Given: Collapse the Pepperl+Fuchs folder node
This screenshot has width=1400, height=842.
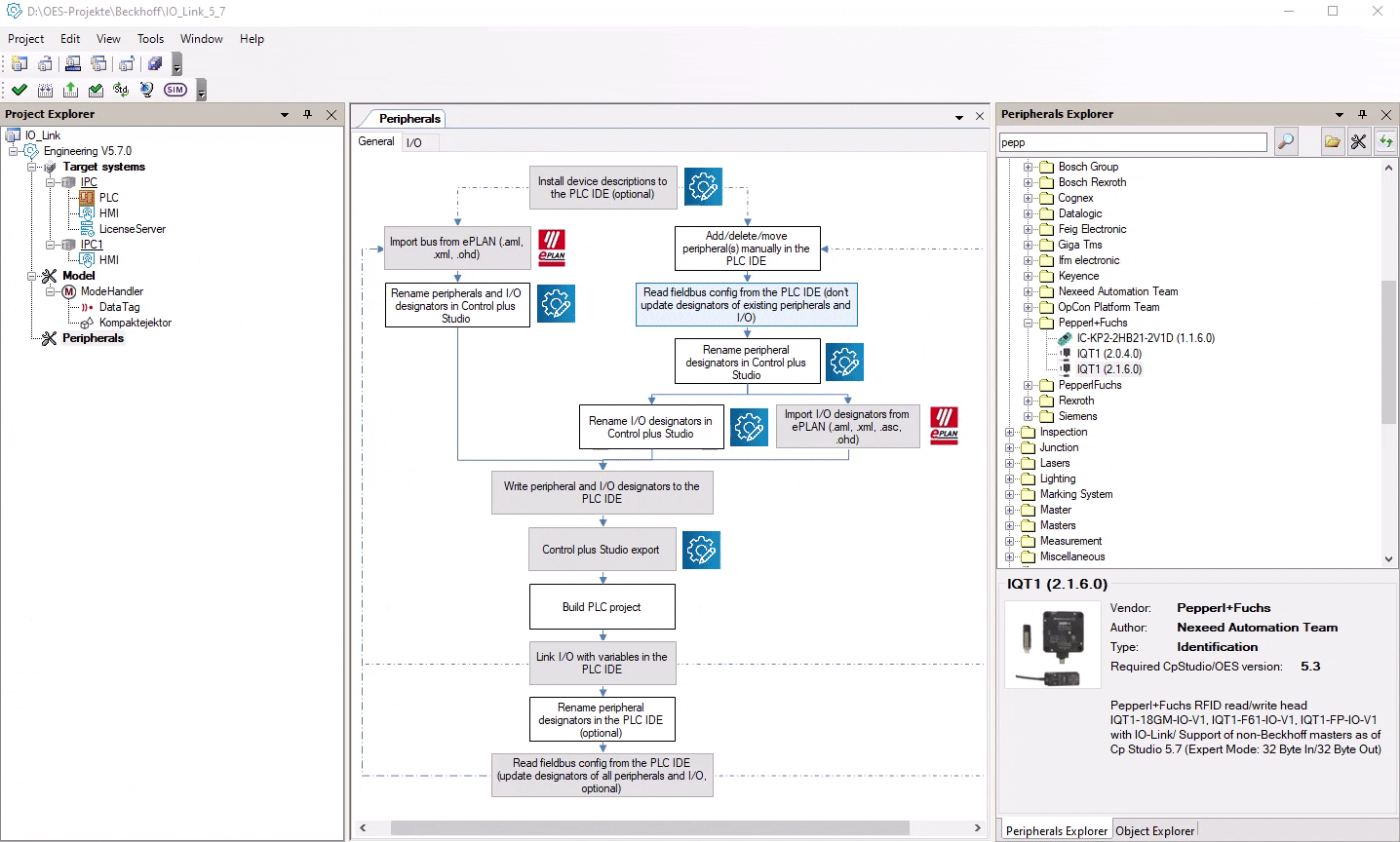Looking at the screenshot, I should tap(1028, 323).
